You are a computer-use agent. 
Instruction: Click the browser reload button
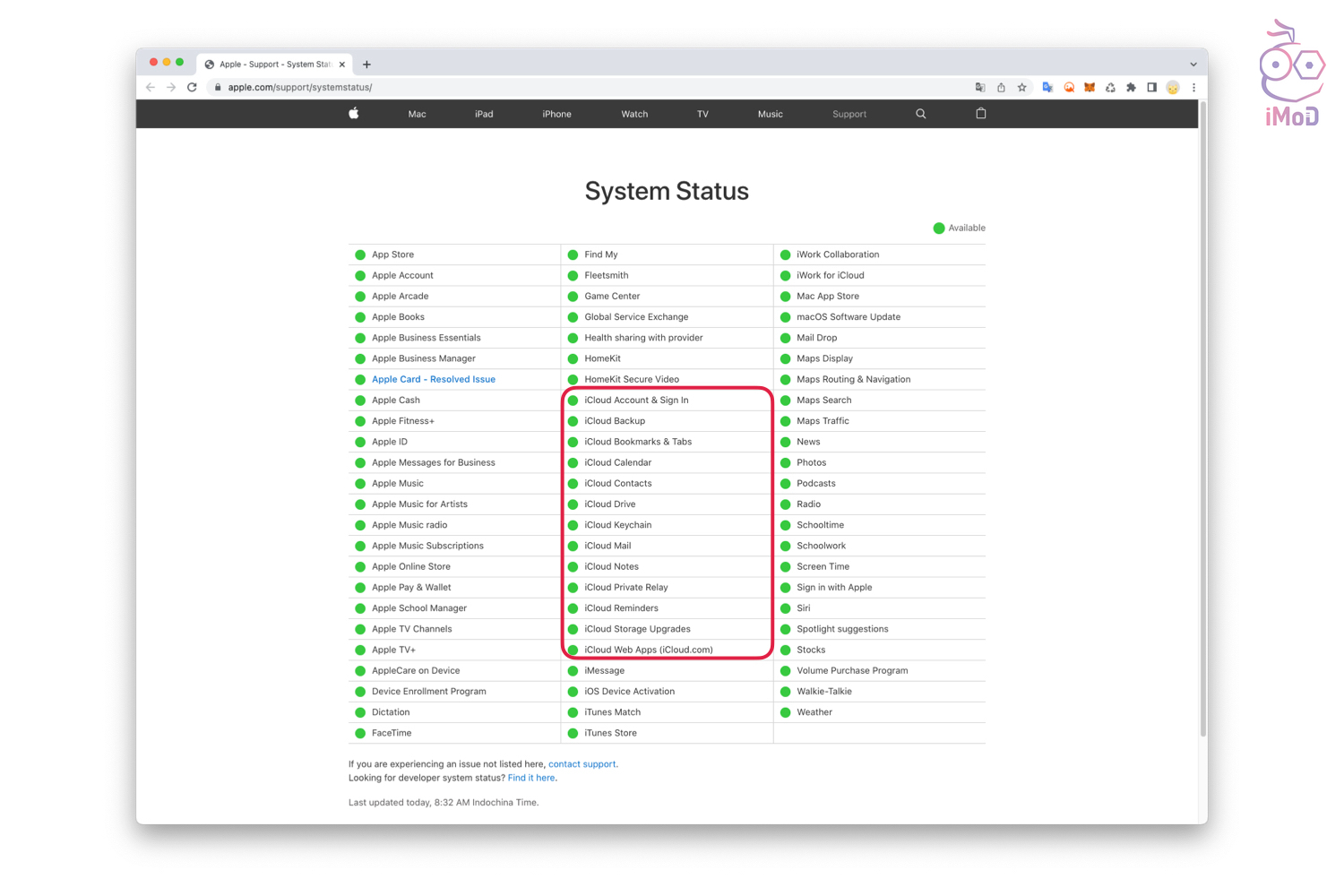tap(192, 88)
